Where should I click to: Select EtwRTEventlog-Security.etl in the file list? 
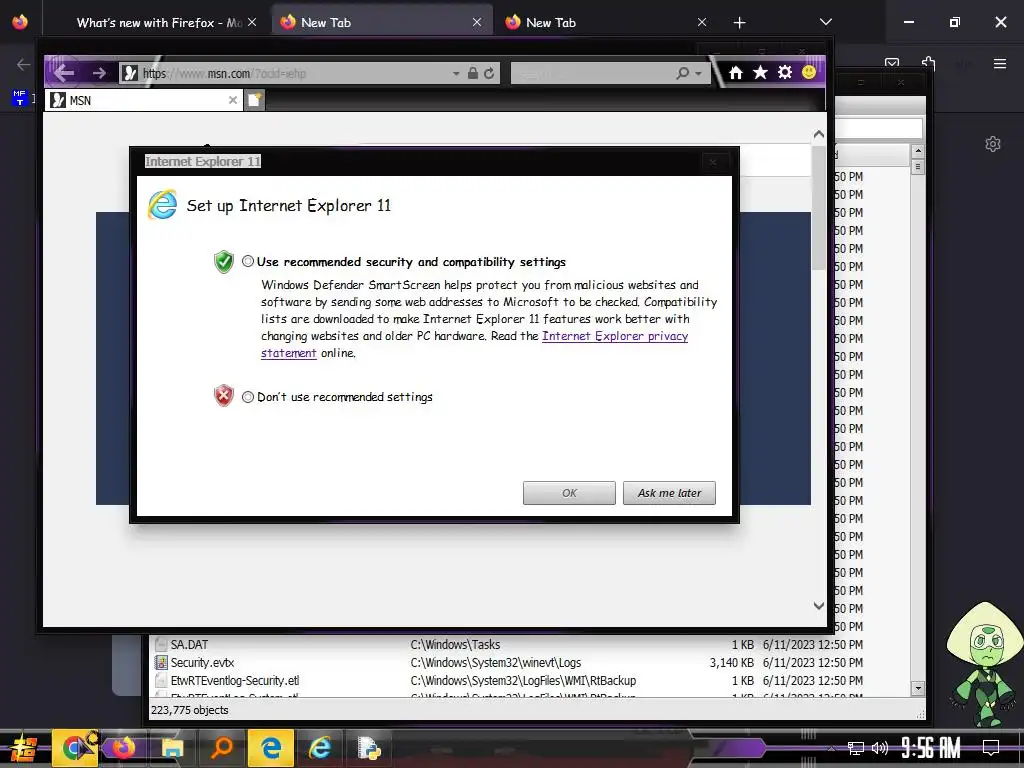coord(235,680)
